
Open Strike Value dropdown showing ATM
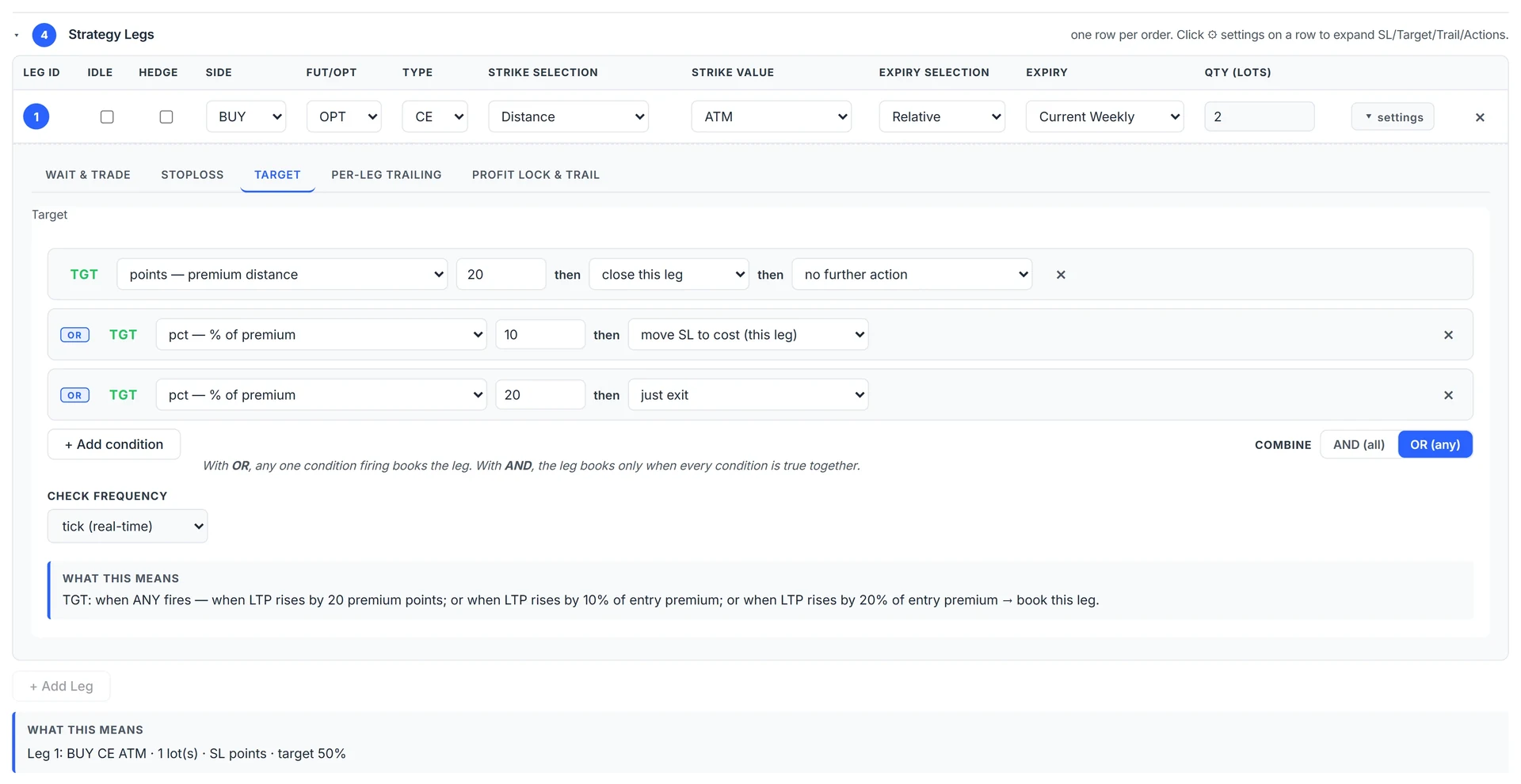(772, 116)
